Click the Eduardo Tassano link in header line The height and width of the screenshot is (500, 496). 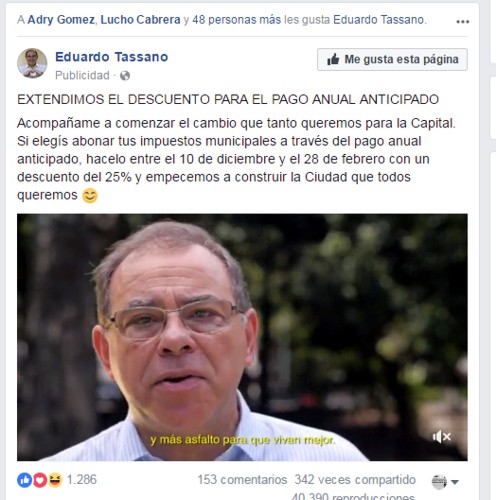[x=379, y=20]
